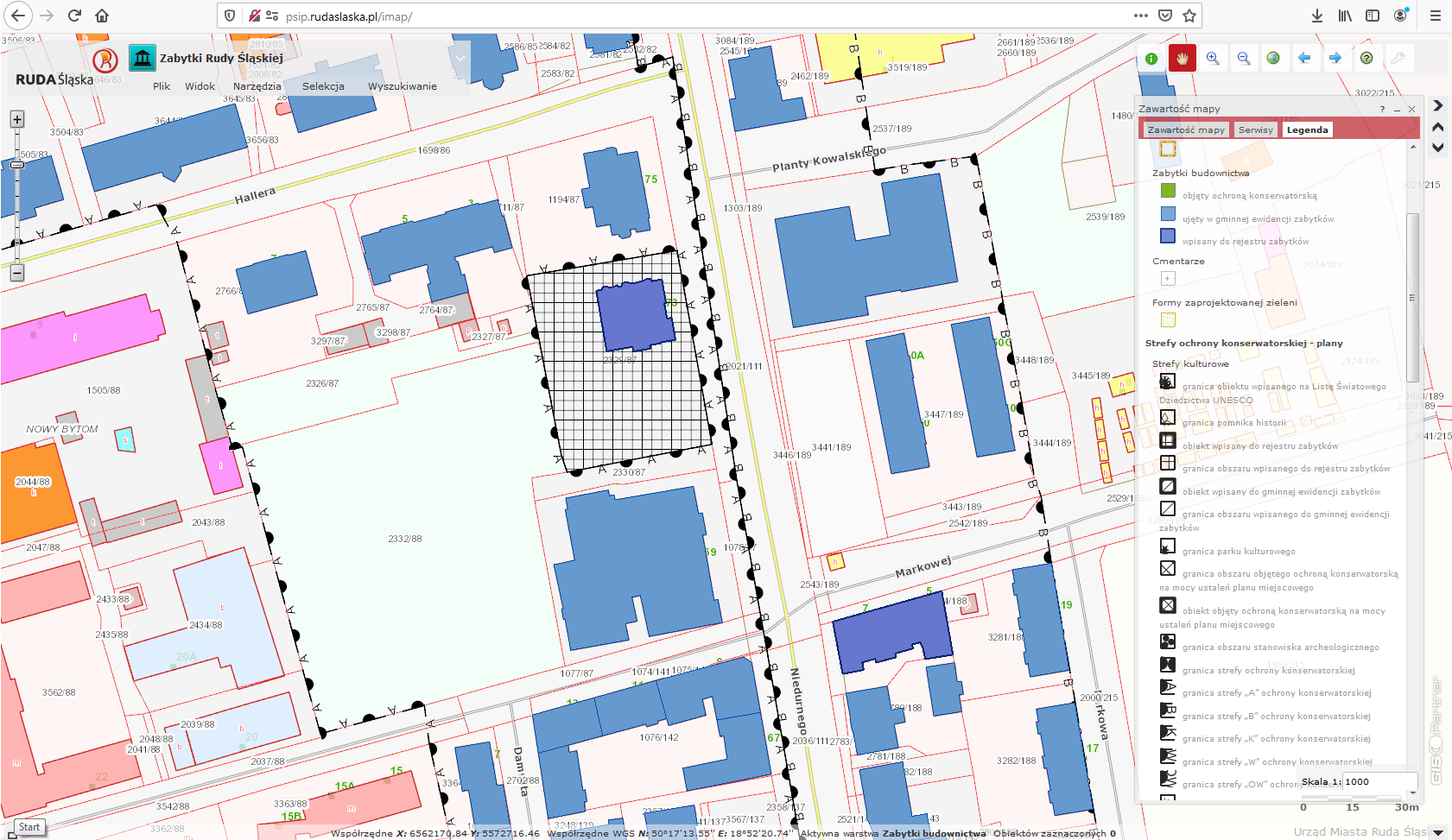This screenshot has height=840, width=1452.
Task: Go to next map view arrow
Action: coord(1335,58)
